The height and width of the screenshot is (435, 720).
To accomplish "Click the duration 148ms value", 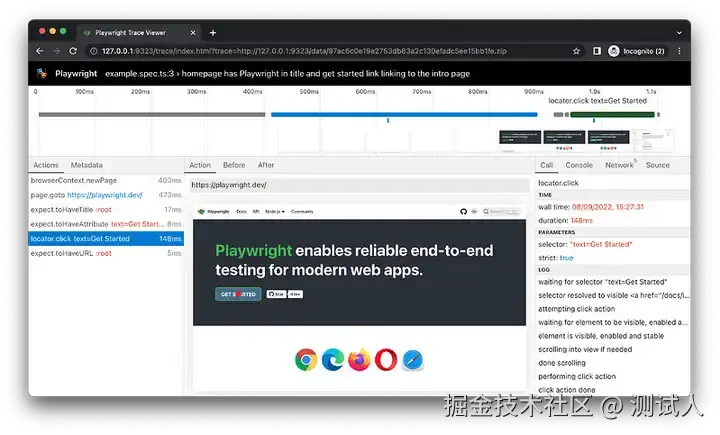I will pyautogui.click(x=582, y=220).
